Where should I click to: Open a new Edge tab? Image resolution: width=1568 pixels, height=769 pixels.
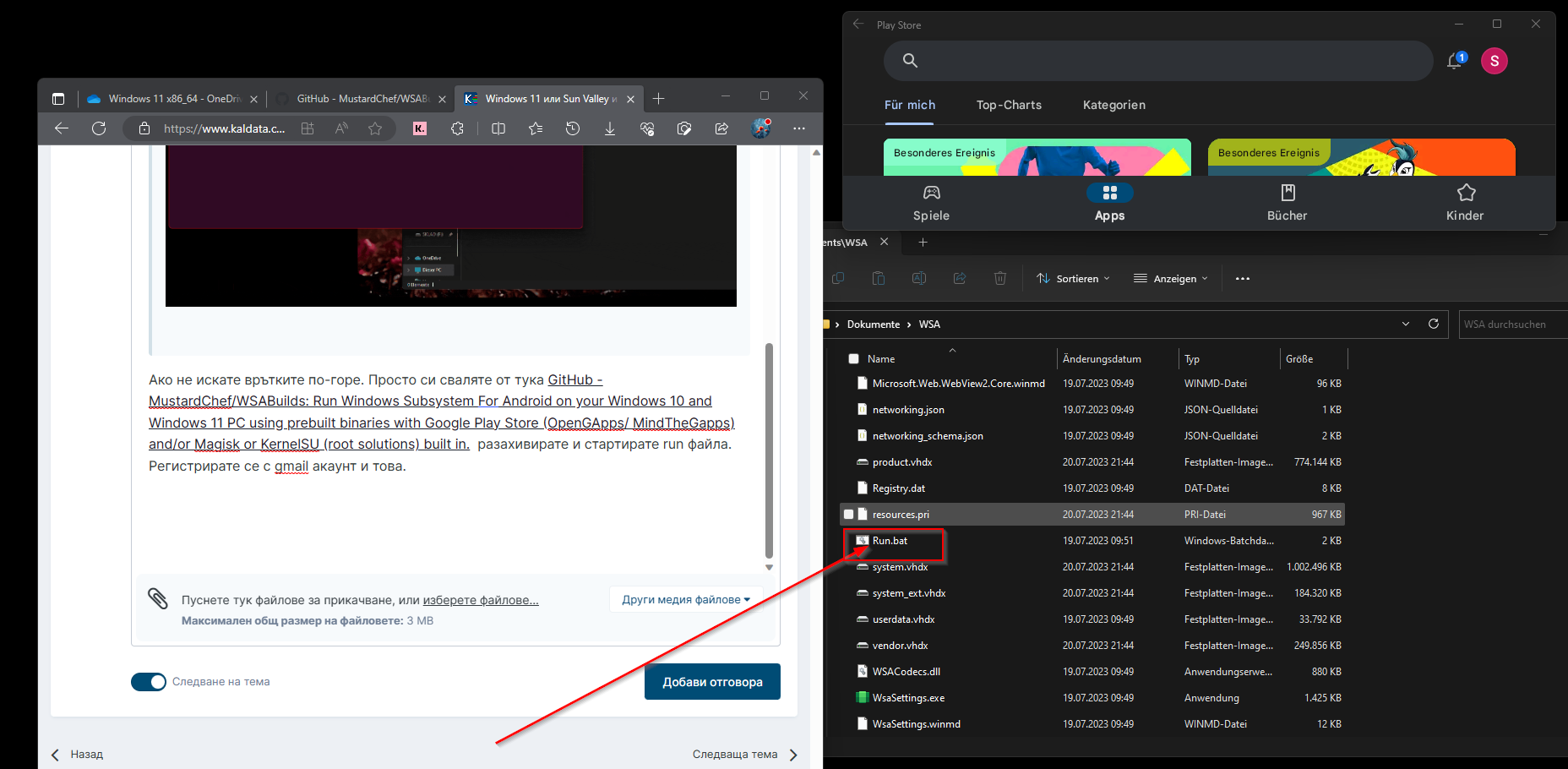659,99
